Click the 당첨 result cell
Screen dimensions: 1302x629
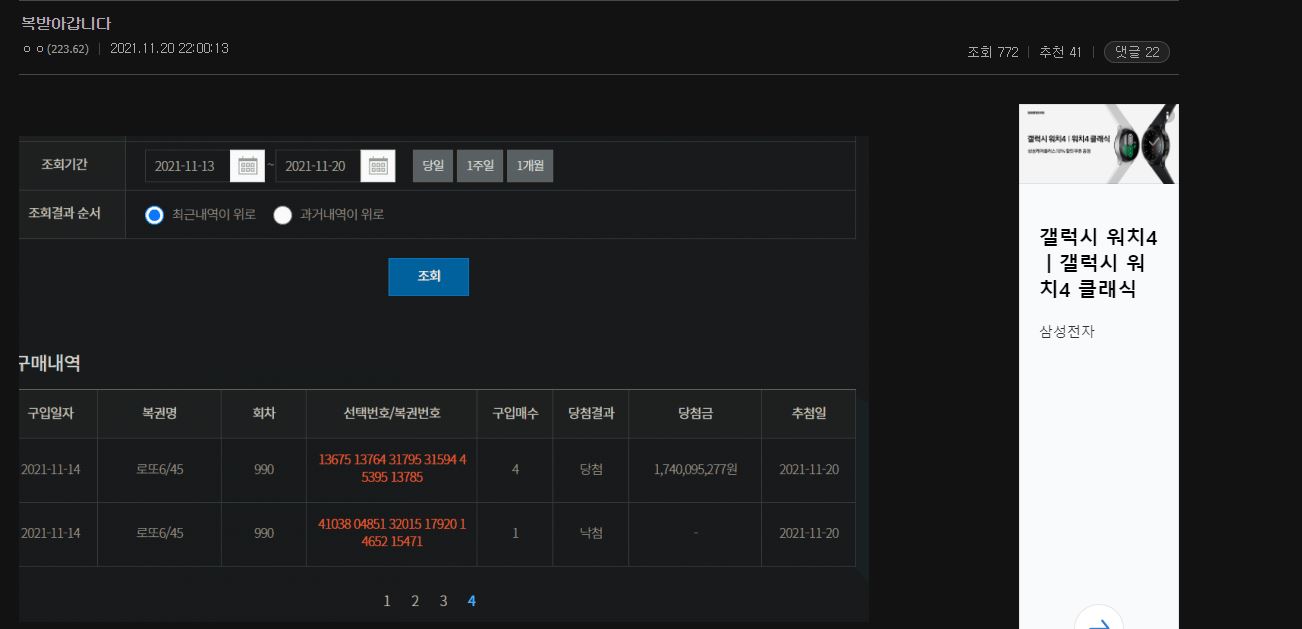(591, 469)
